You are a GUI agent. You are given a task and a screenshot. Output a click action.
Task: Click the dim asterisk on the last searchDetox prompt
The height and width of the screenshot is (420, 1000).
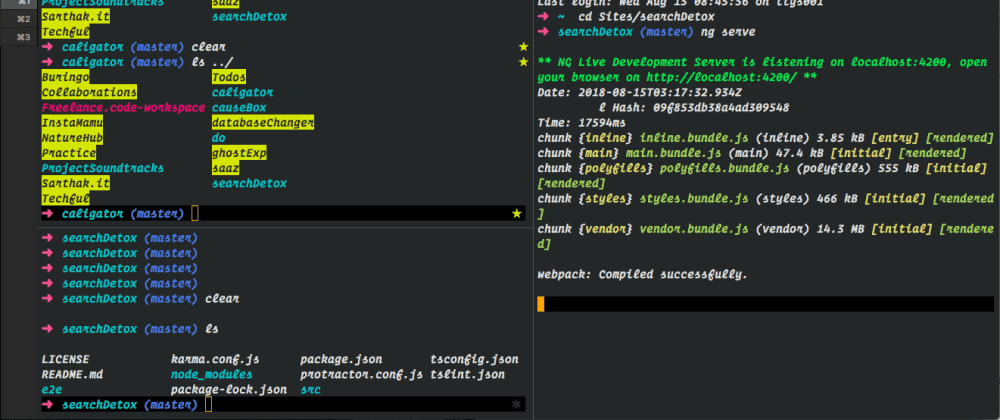pyautogui.click(x=517, y=405)
